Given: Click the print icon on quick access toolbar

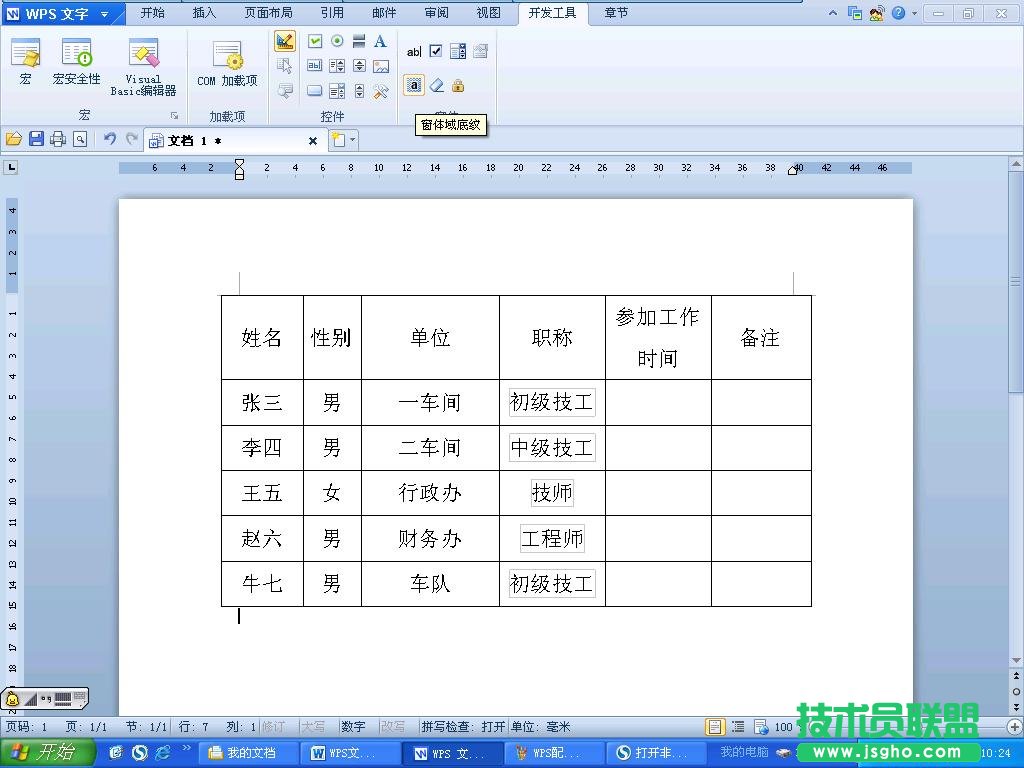Looking at the screenshot, I should point(57,140).
